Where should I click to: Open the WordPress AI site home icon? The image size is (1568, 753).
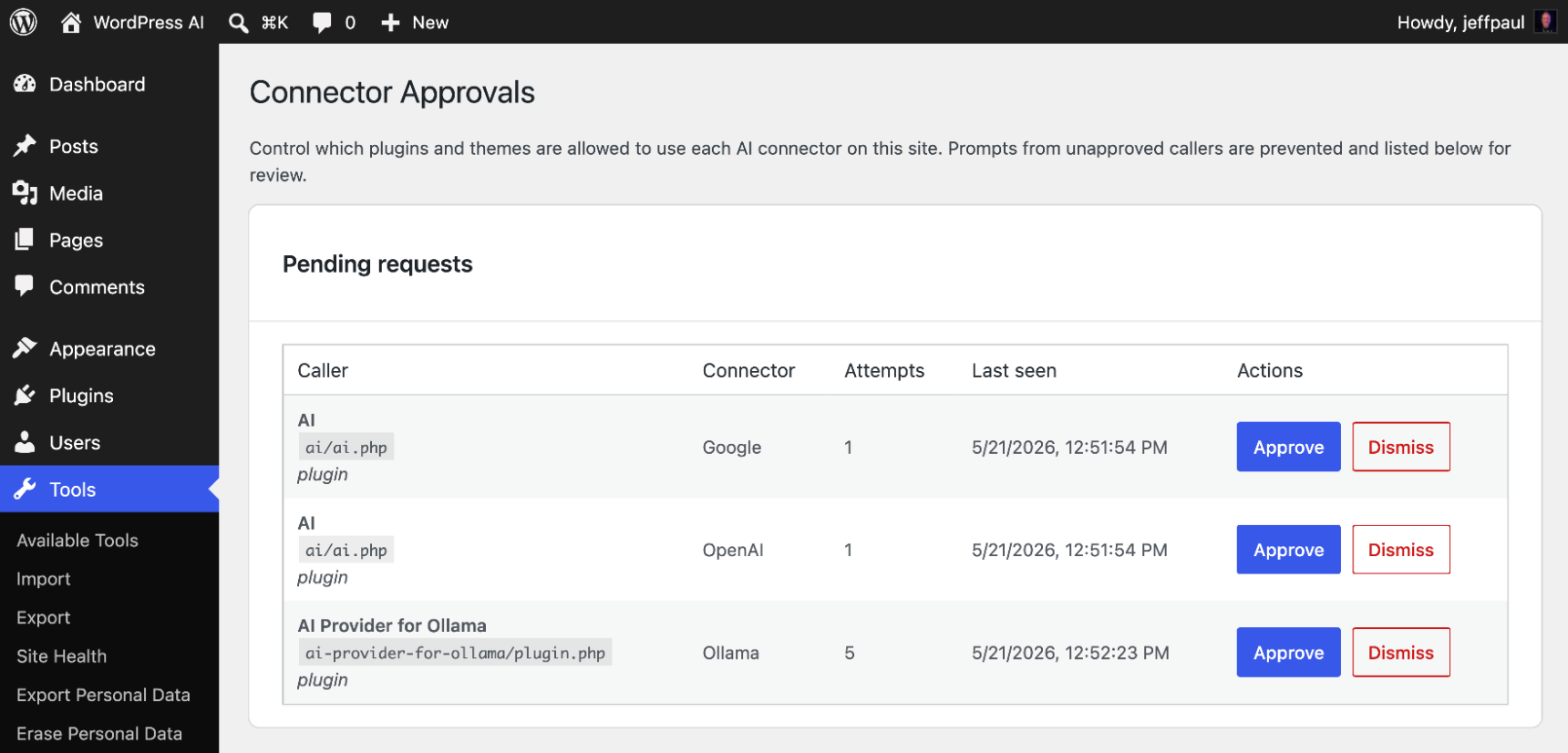tap(71, 22)
